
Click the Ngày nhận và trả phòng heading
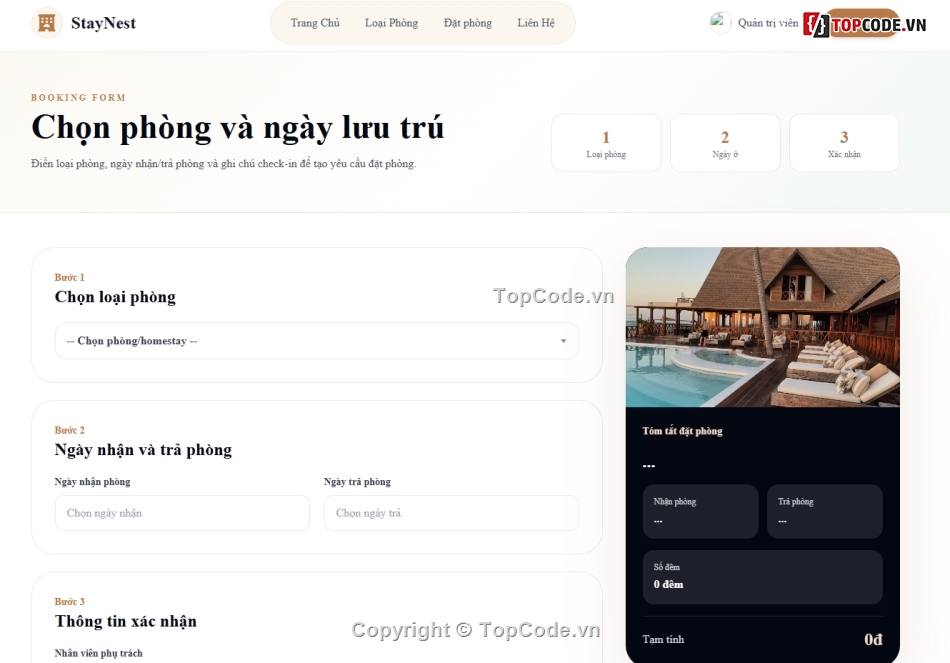(x=143, y=450)
